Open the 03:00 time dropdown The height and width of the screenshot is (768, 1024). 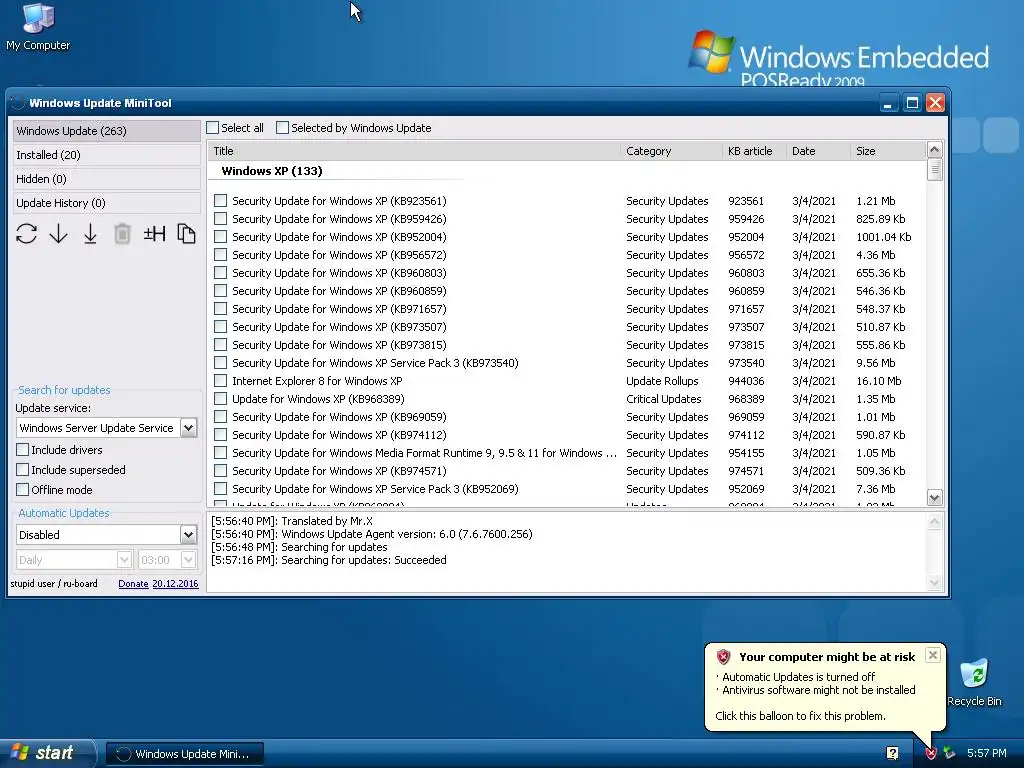(189, 560)
